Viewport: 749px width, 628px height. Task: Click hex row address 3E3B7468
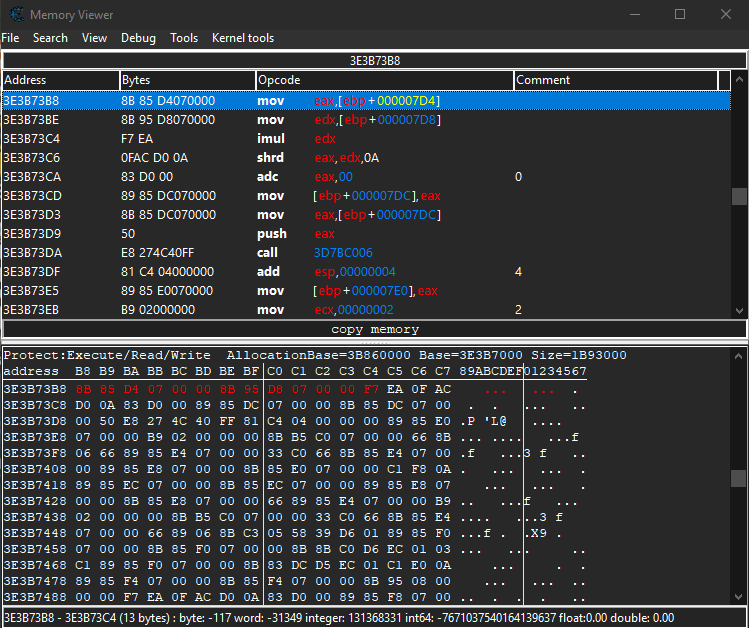(35, 565)
